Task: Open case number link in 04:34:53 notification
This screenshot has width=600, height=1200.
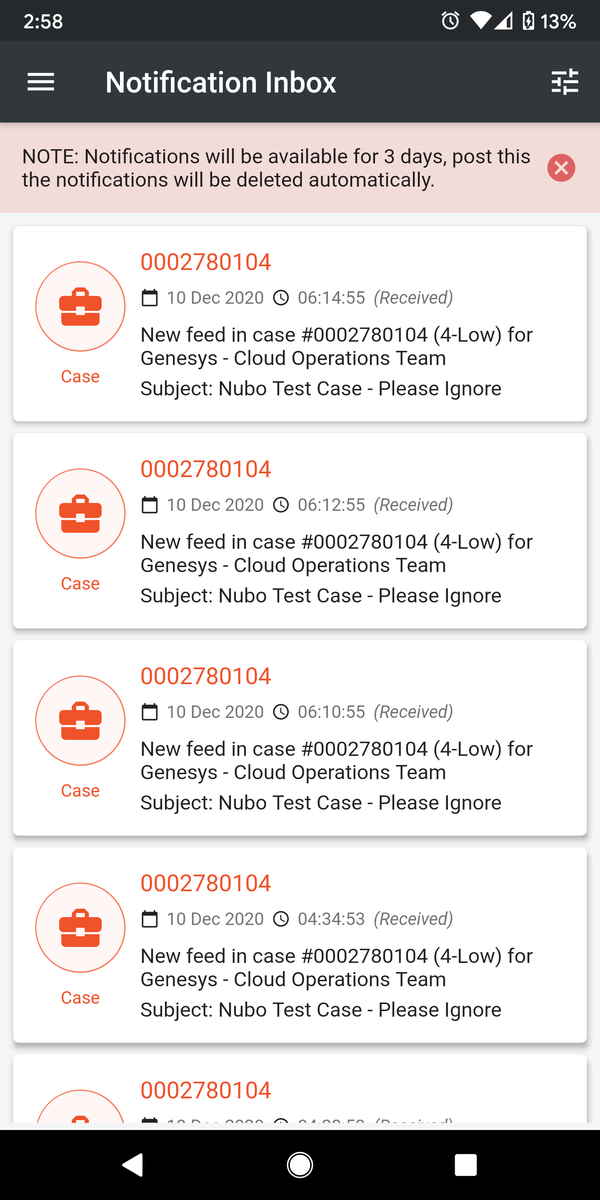Action: pos(206,883)
